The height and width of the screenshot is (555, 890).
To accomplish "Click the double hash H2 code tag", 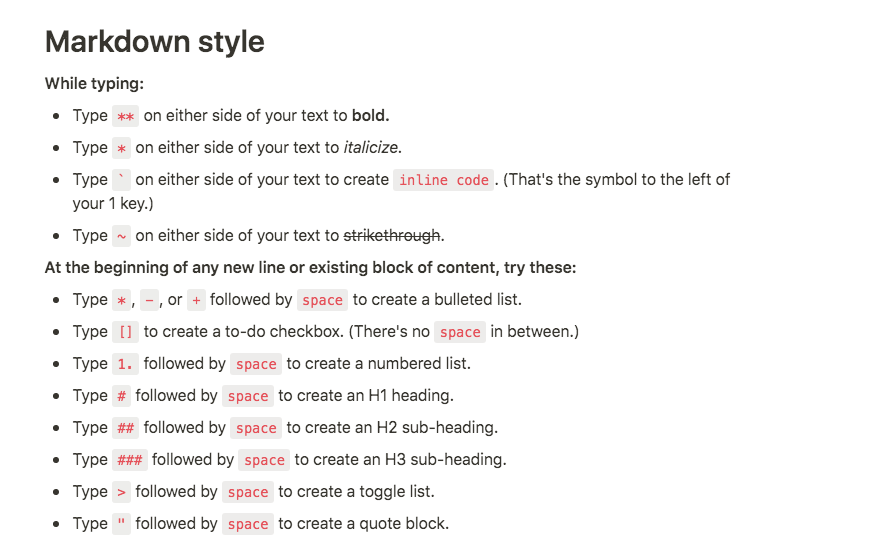I will [125, 428].
